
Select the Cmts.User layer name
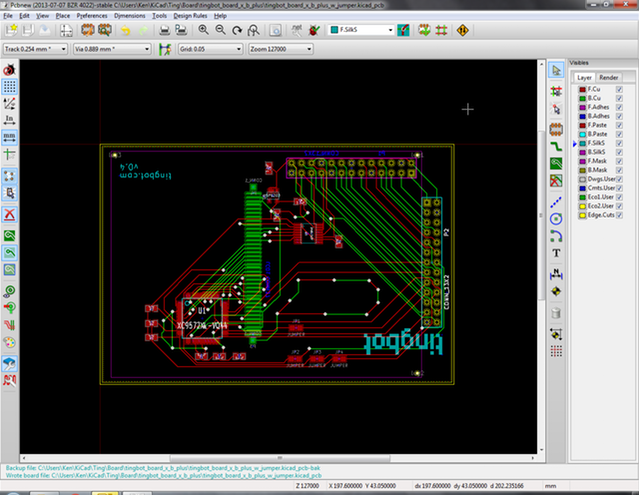tap(601, 188)
